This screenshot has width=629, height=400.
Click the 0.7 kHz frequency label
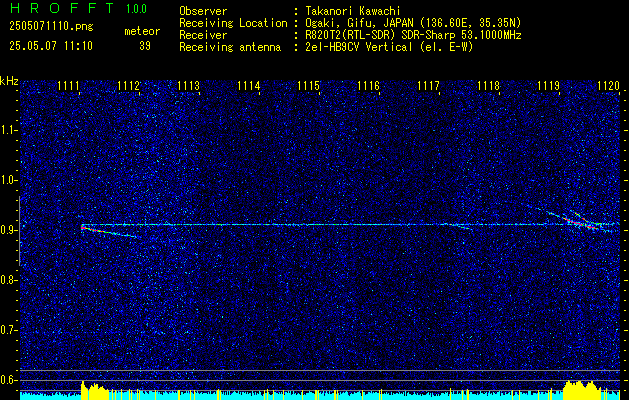coord(9,330)
